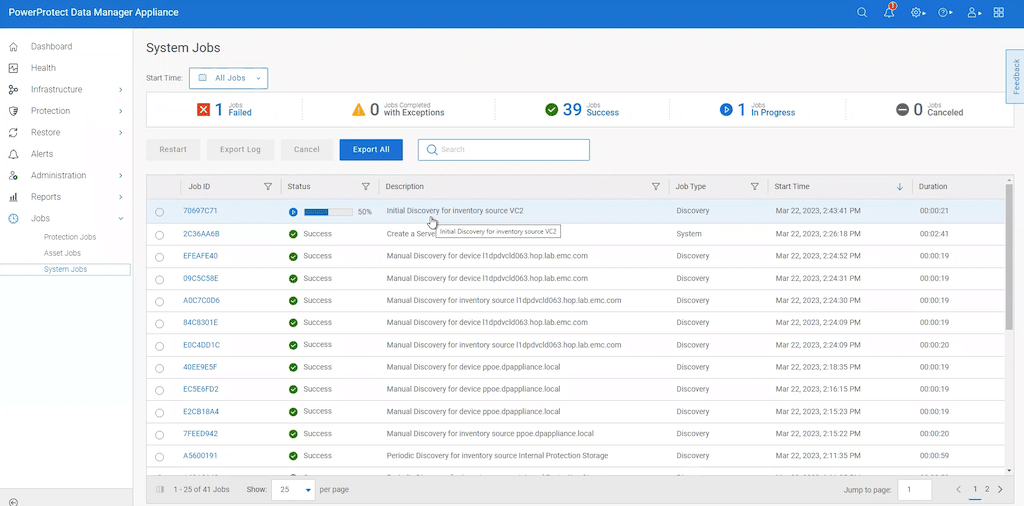Select radio button for job A0C7C0D6
1024x506 pixels.
click(x=159, y=302)
